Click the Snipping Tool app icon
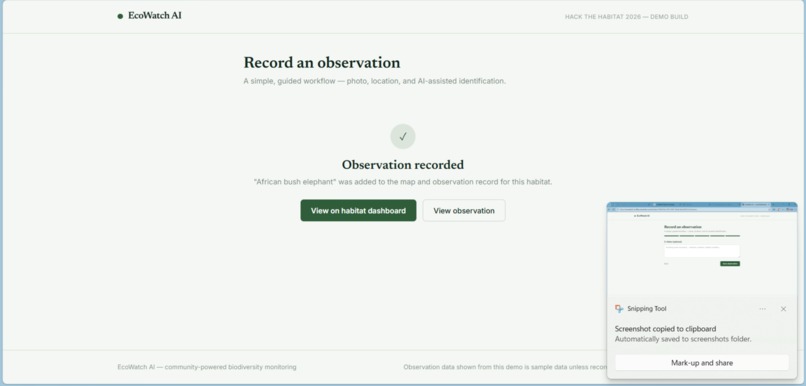The height and width of the screenshot is (386, 806). [619, 309]
